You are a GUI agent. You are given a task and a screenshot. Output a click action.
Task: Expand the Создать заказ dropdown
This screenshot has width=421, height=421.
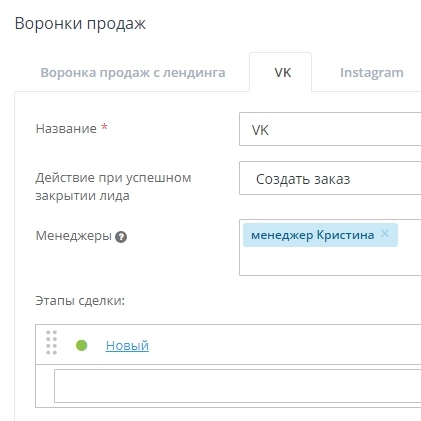point(330,178)
